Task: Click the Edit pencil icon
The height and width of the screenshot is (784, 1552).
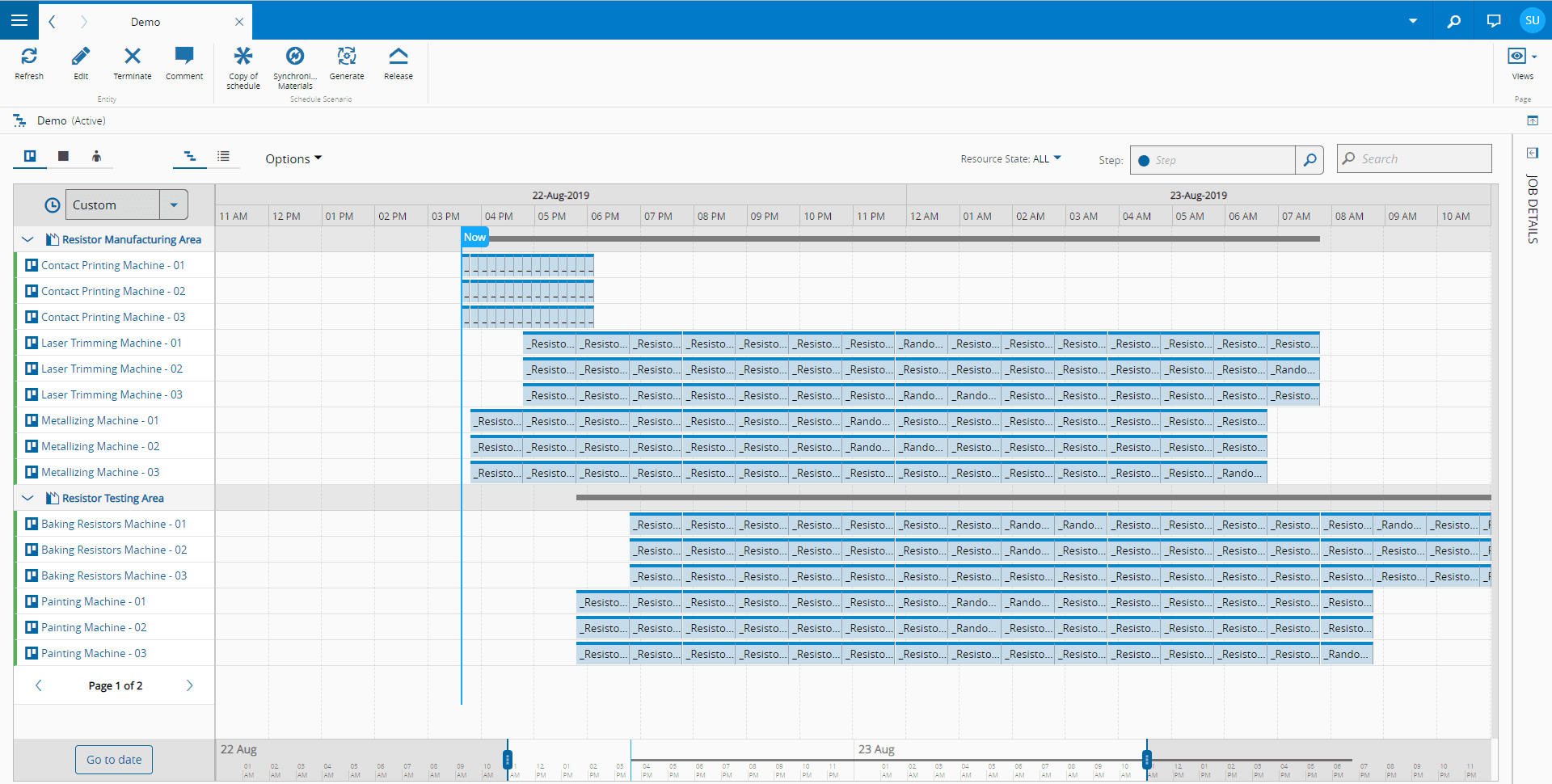Action: click(x=81, y=57)
